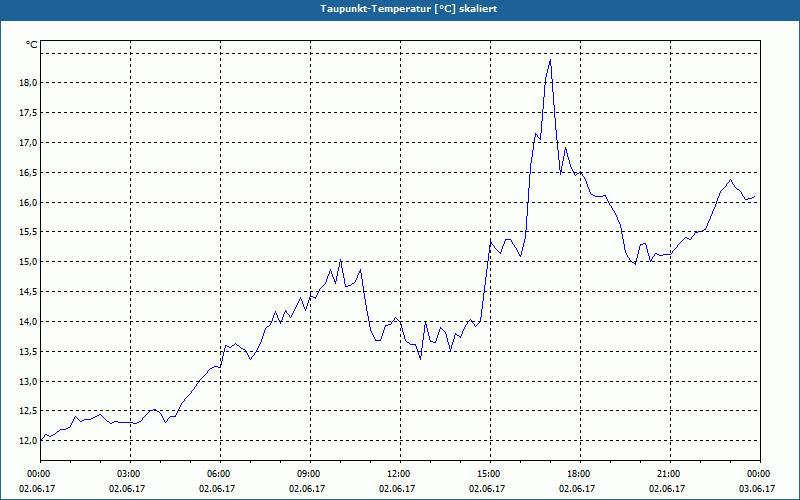Click the 02.06.17 date beneath 18:00

pos(577,489)
